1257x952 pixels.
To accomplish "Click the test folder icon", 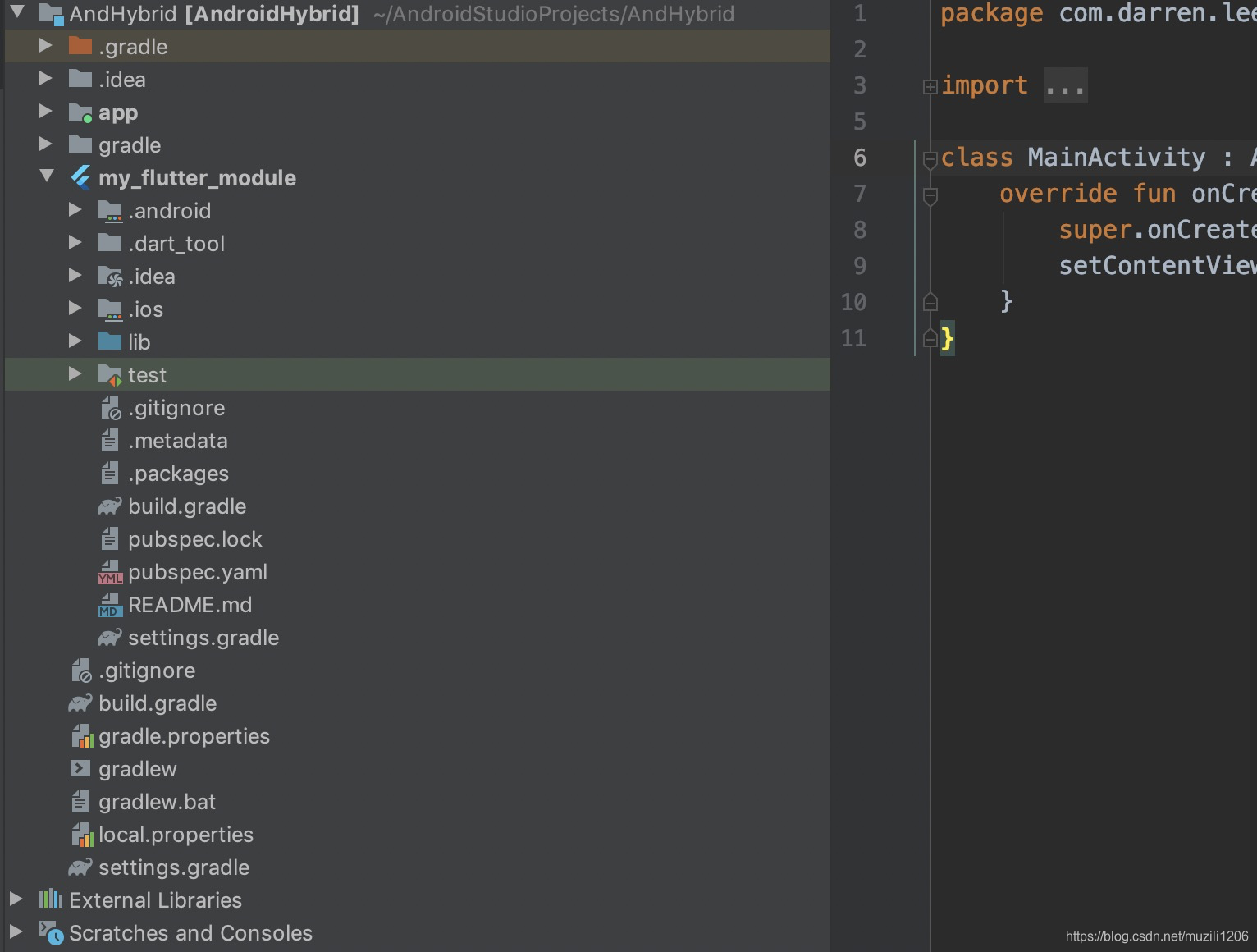I will (110, 375).
